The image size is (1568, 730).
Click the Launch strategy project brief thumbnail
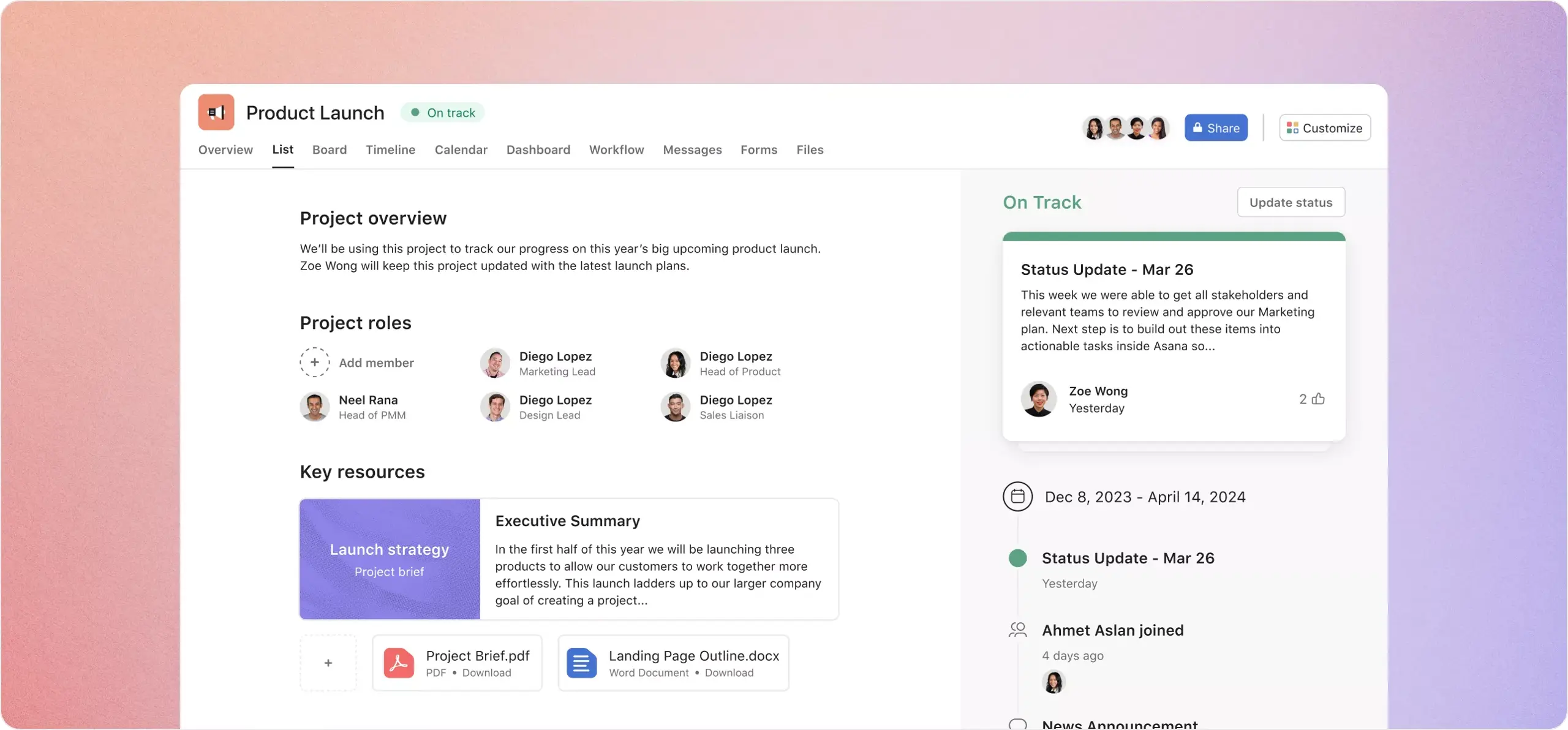point(389,558)
